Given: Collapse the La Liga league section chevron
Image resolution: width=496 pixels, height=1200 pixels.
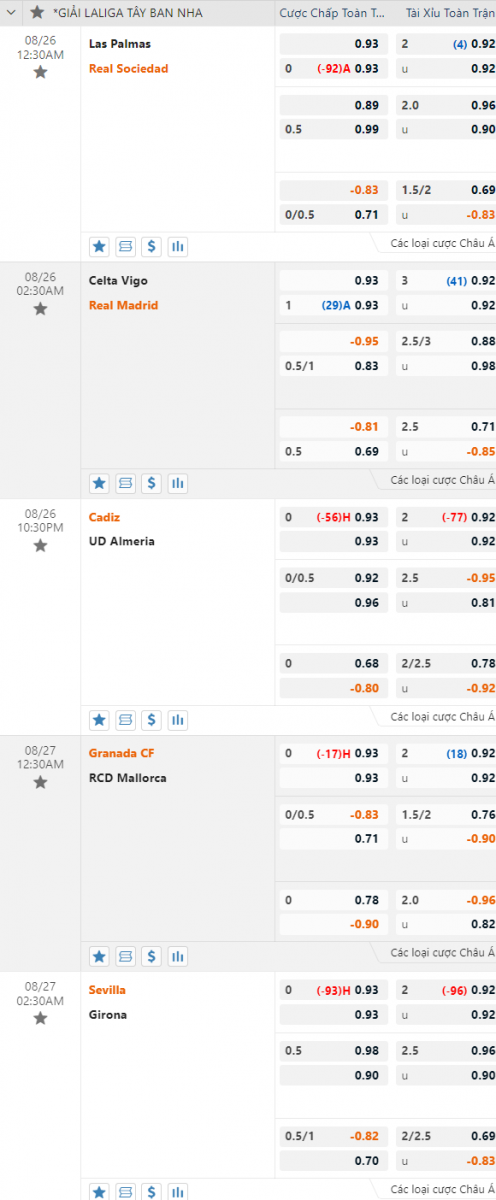Looking at the screenshot, I should pyautogui.click(x=11, y=12).
